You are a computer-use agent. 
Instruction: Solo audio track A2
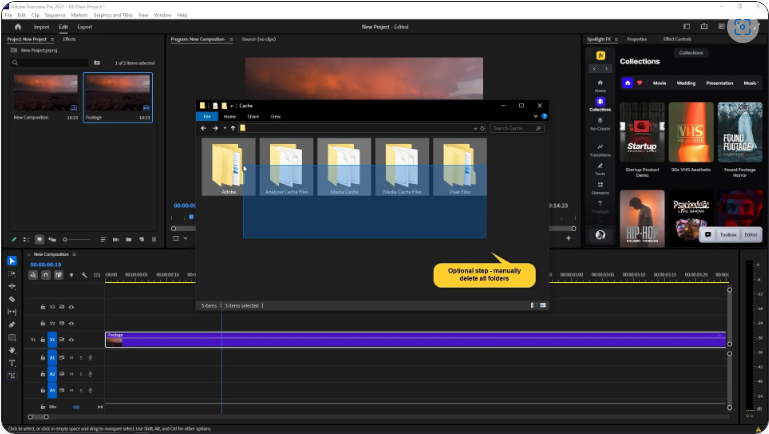coord(81,374)
